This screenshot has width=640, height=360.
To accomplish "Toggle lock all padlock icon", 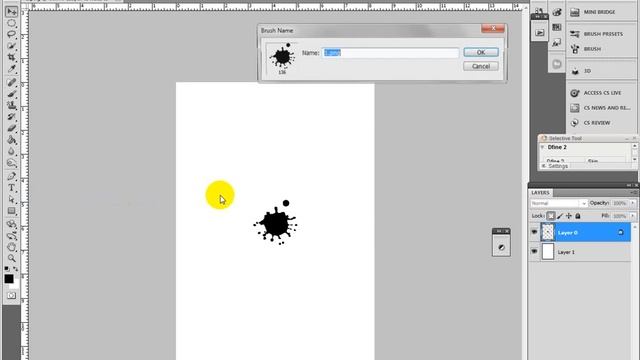I will click(x=578, y=216).
